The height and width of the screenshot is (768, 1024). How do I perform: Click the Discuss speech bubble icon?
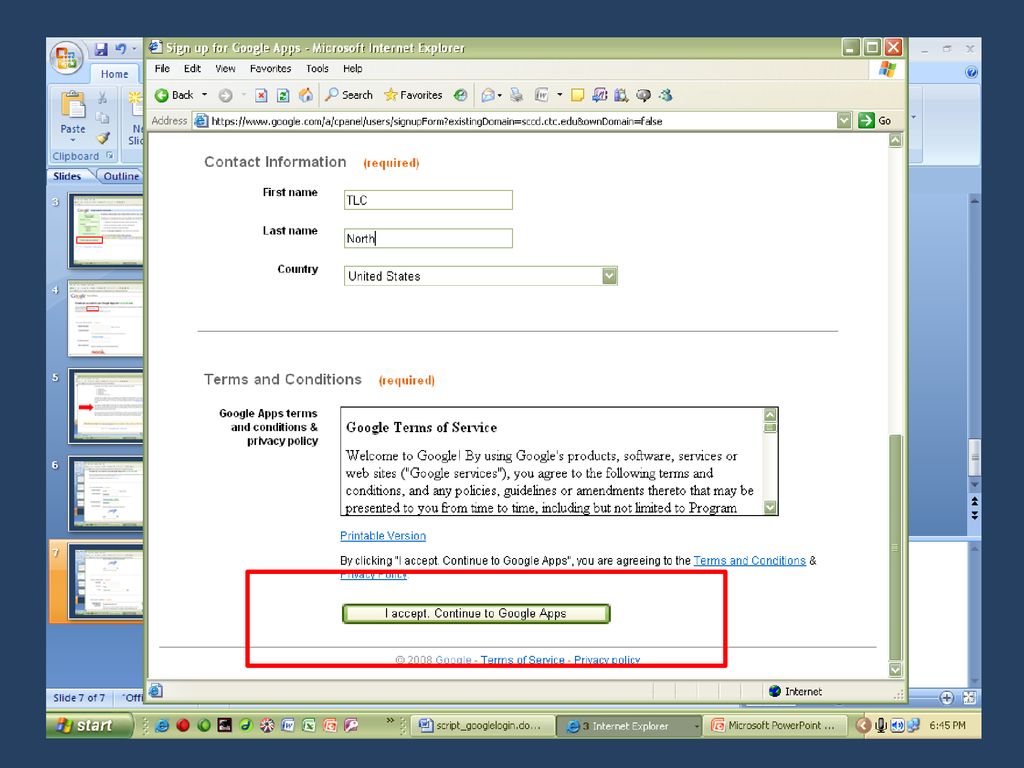(643, 95)
